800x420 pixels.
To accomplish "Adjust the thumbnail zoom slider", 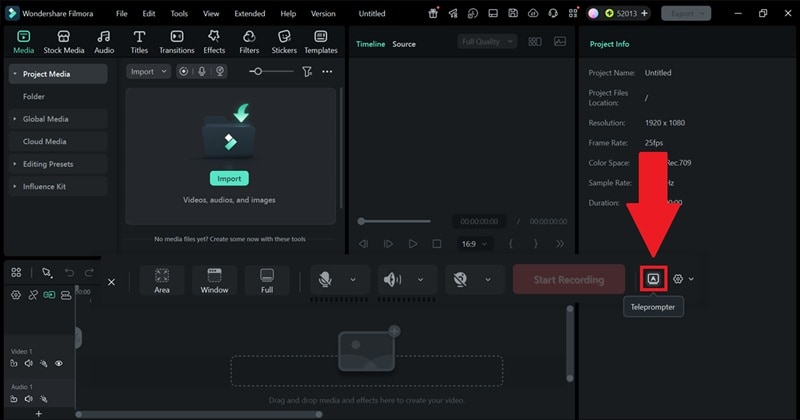I will 271,71.
